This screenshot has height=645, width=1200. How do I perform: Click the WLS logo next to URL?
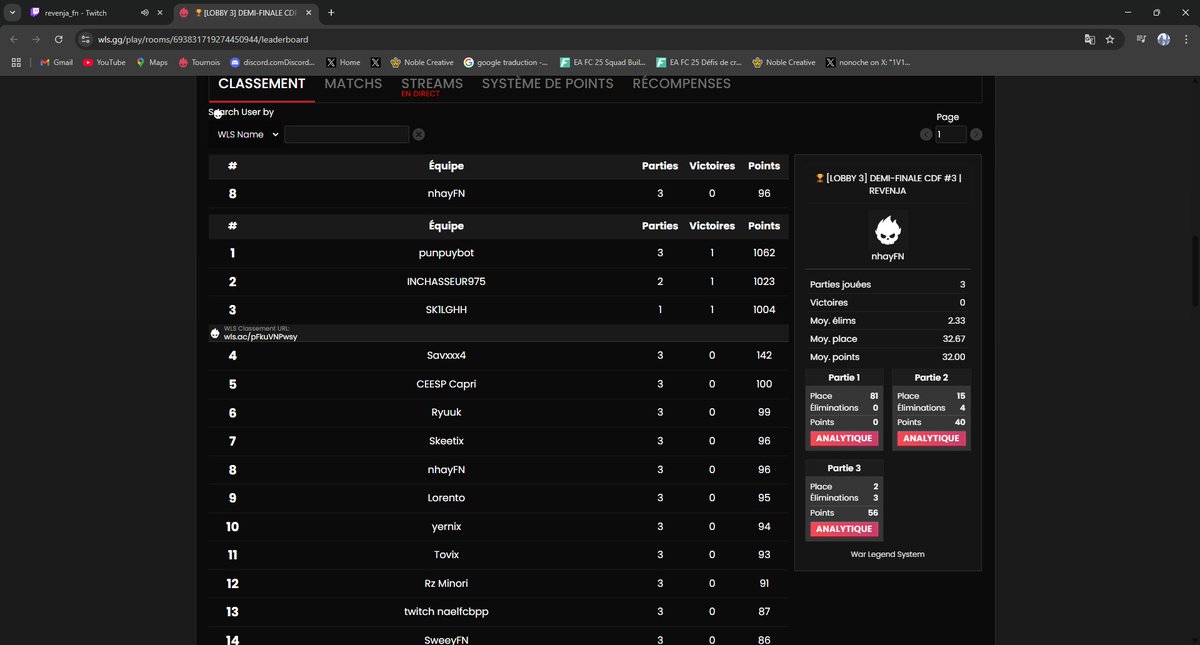[215, 333]
